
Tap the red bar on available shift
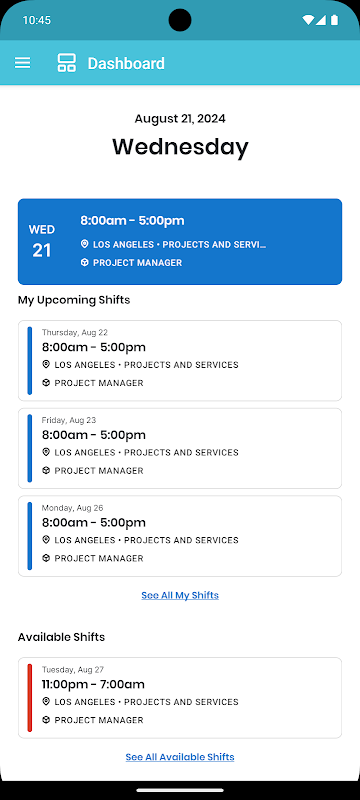[x=30, y=698]
